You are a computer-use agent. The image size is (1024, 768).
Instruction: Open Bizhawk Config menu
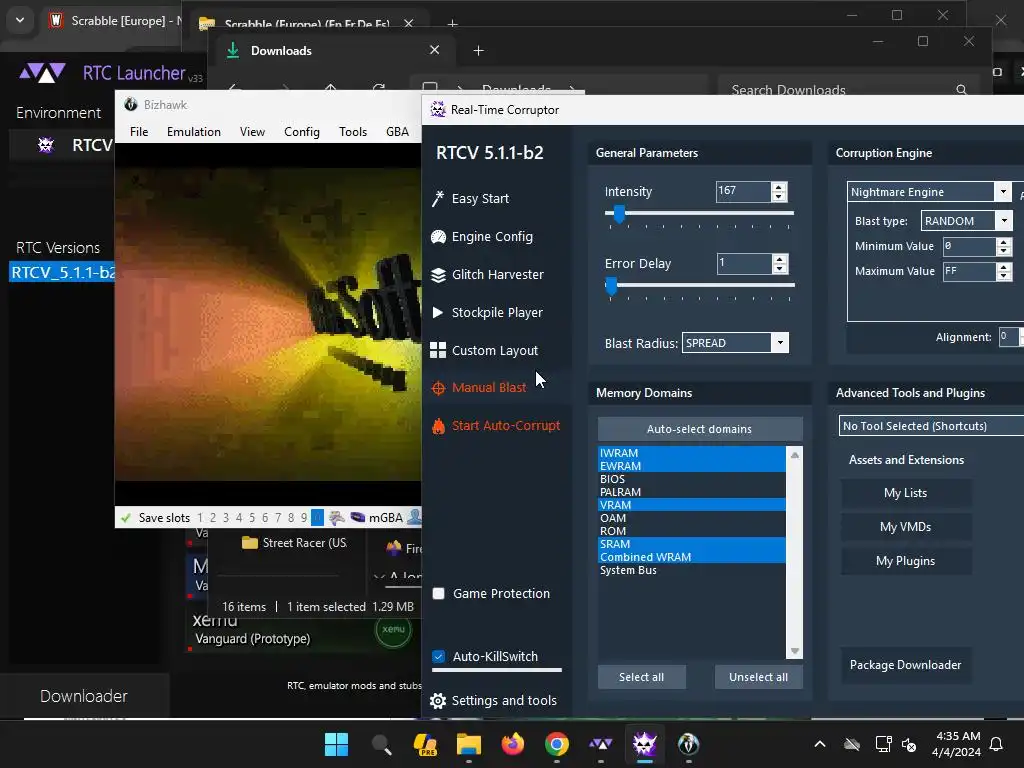[x=302, y=132]
